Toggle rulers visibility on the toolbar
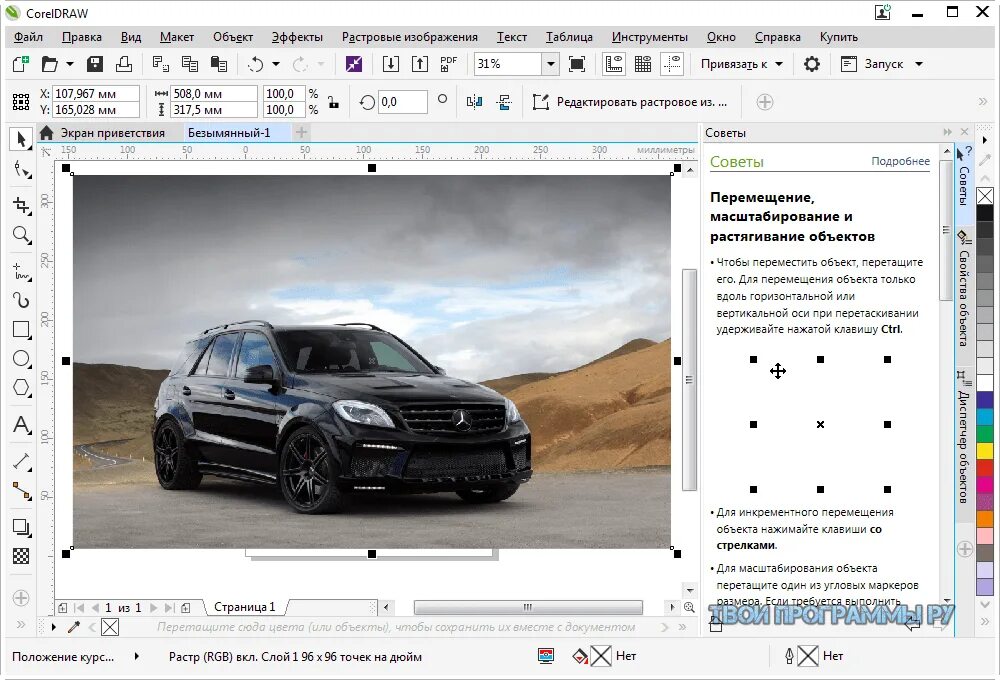1000x680 pixels. [x=614, y=64]
